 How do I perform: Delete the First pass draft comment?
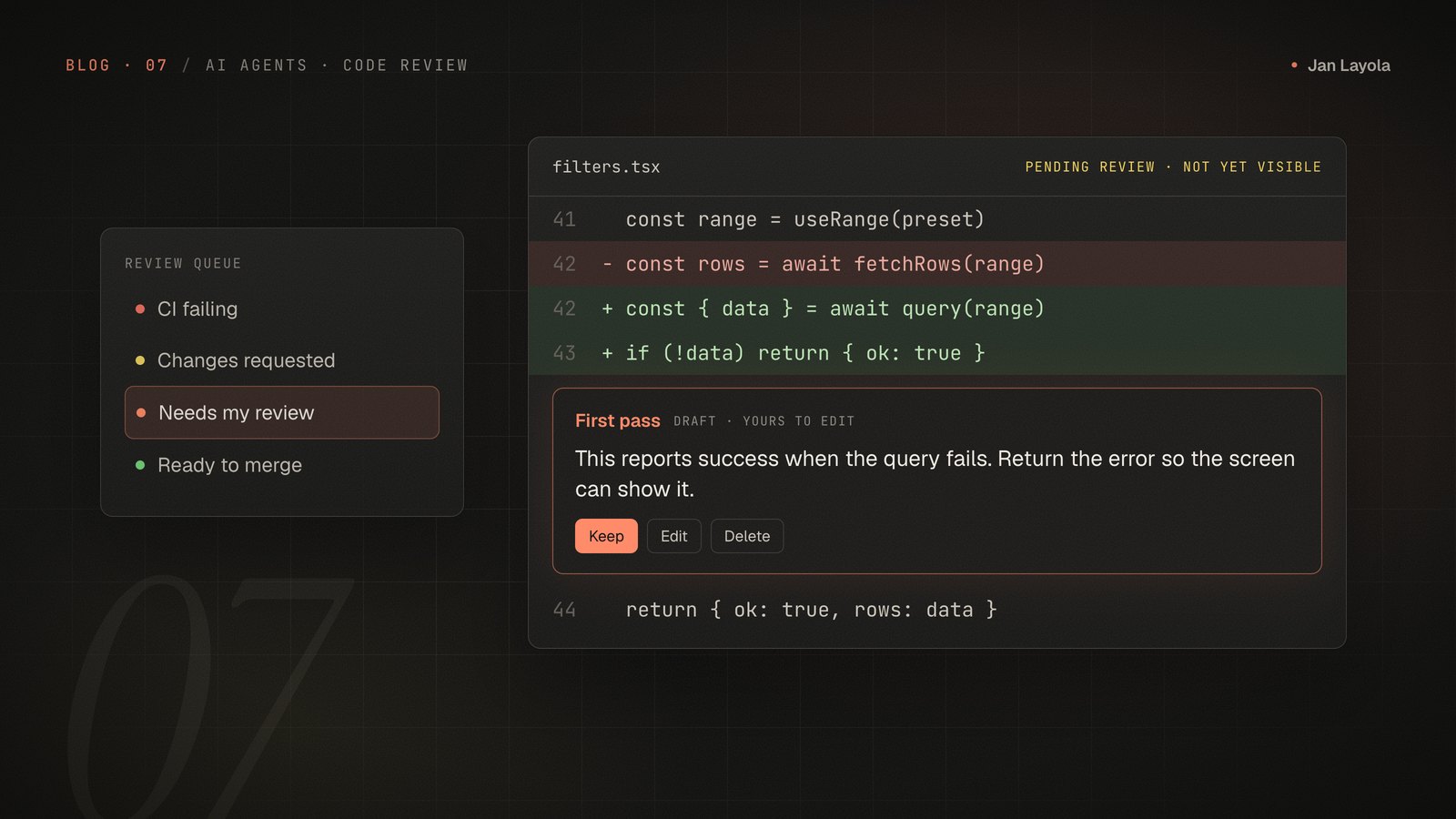(x=747, y=536)
